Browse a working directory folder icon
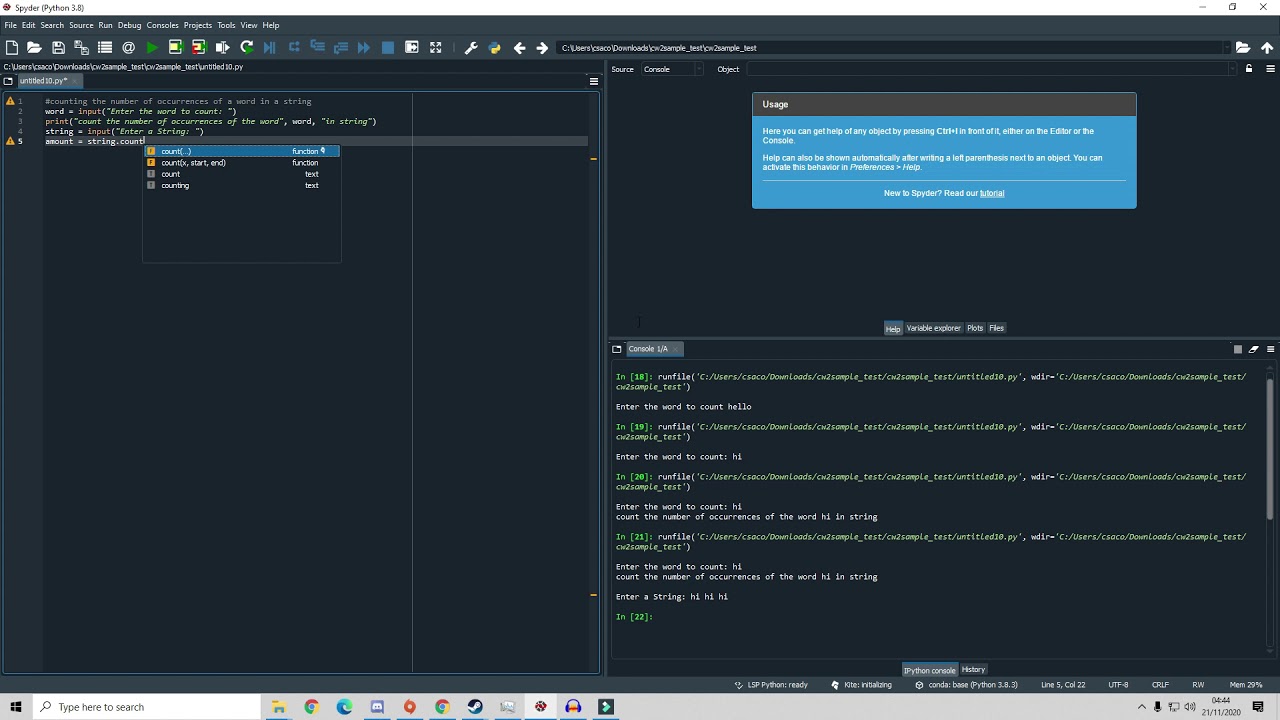This screenshot has width=1280, height=720. 1243,47
